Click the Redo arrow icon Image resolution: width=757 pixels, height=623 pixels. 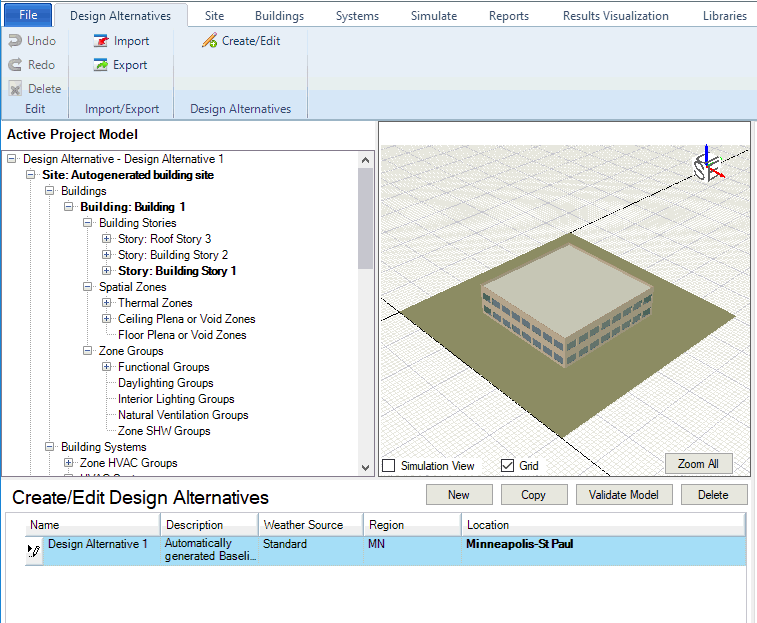coord(15,65)
